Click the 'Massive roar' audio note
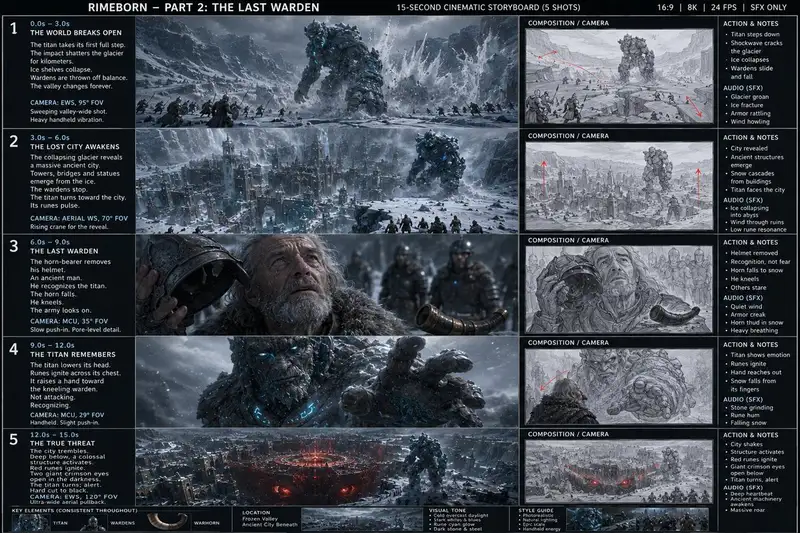Viewport: 800px width, 533px height. (749, 510)
